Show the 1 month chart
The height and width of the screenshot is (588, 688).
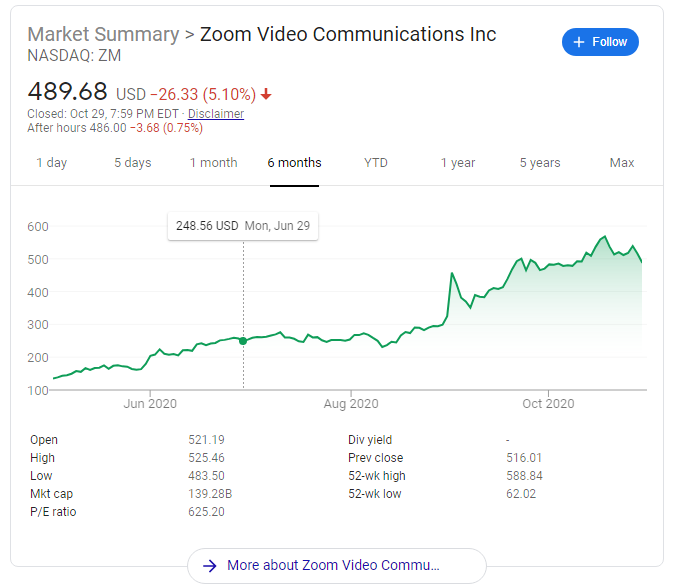[214, 163]
